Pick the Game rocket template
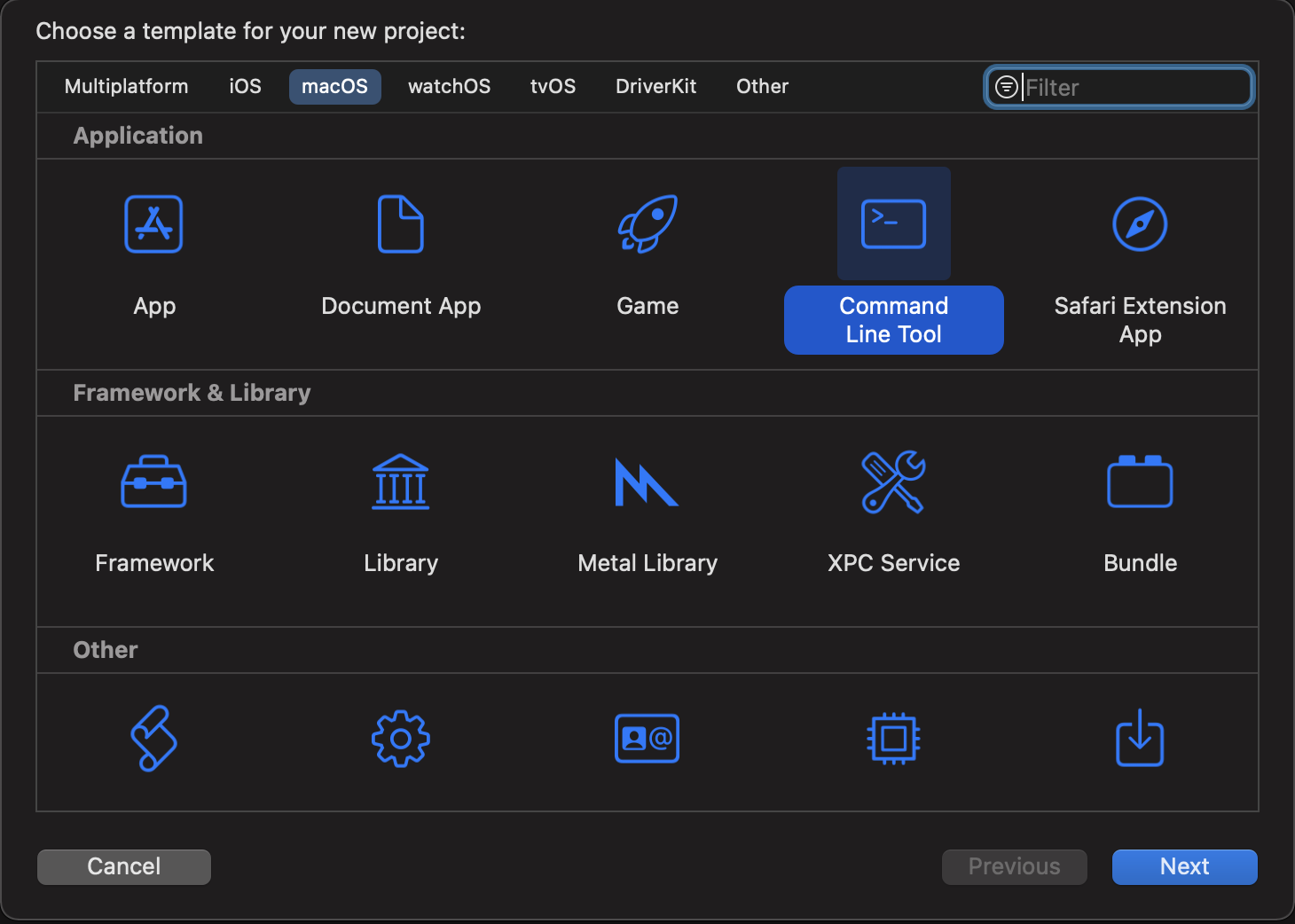 [x=647, y=224]
